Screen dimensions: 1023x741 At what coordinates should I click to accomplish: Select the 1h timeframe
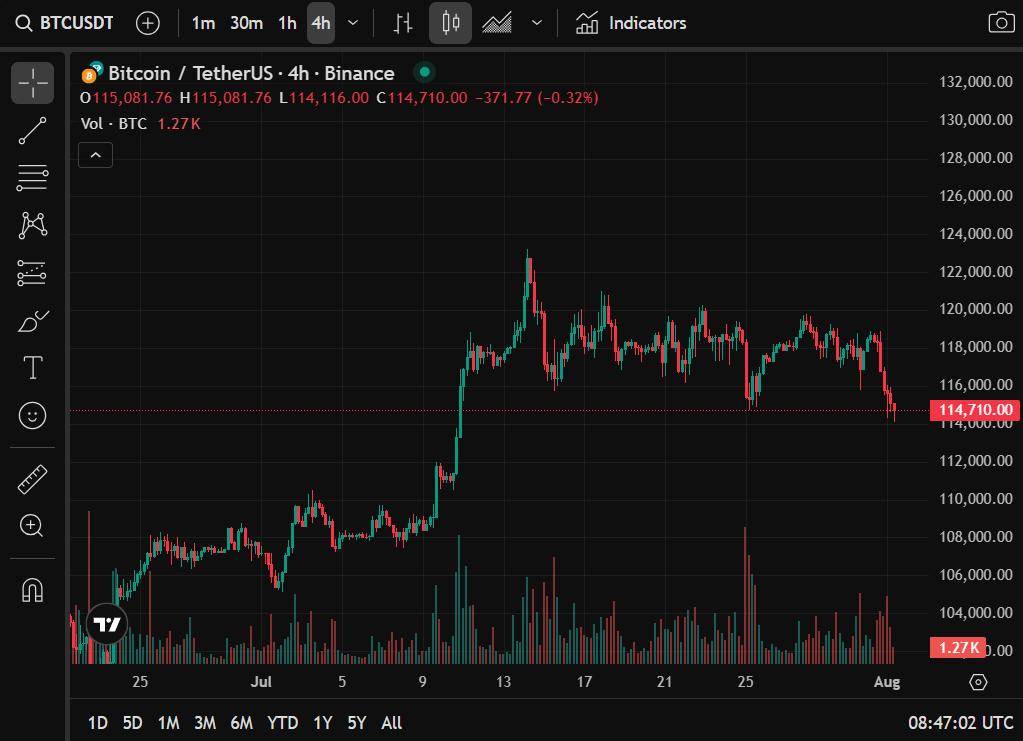point(287,23)
